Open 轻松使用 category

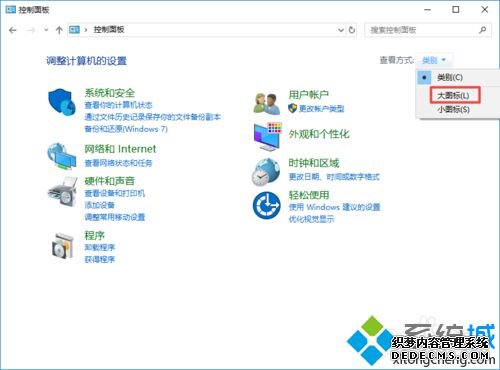[x=309, y=195]
